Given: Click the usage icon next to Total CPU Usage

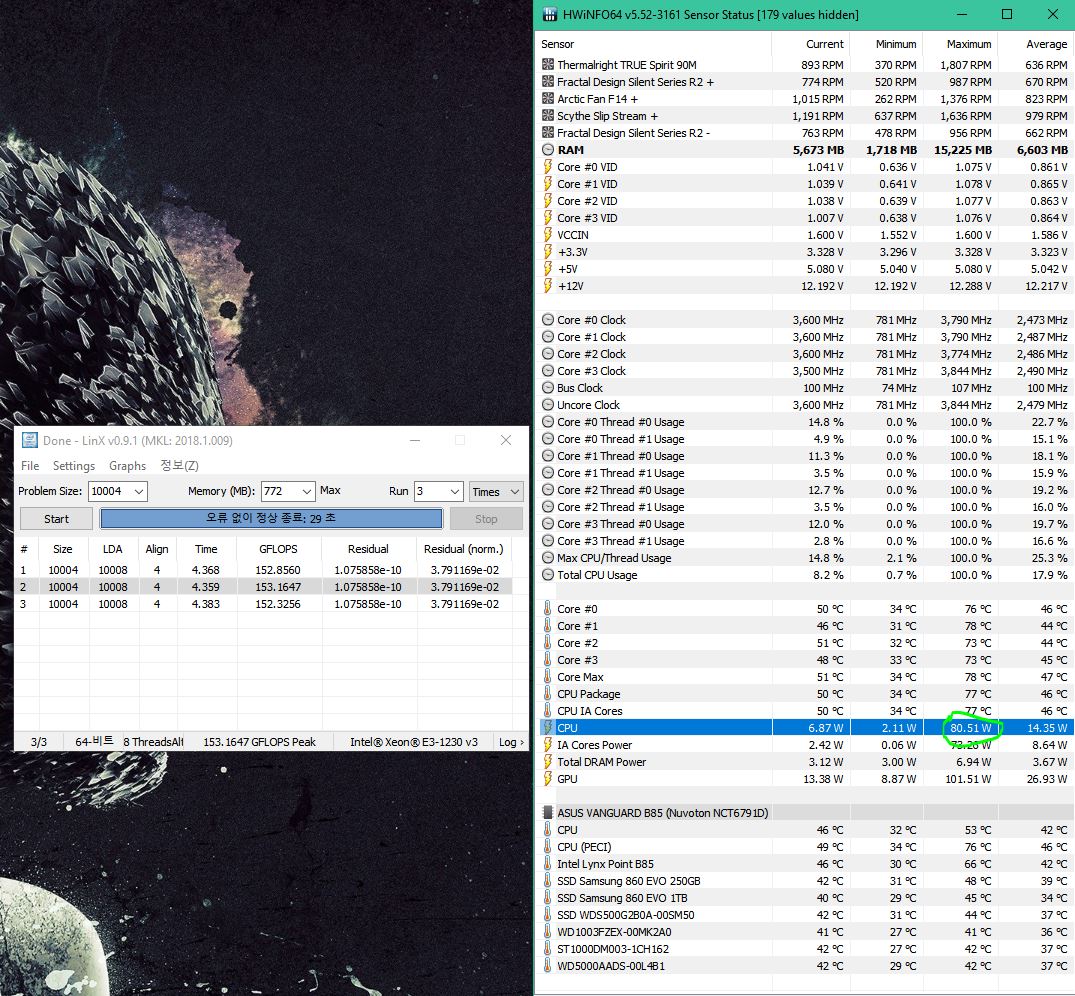Looking at the screenshot, I should pos(548,575).
